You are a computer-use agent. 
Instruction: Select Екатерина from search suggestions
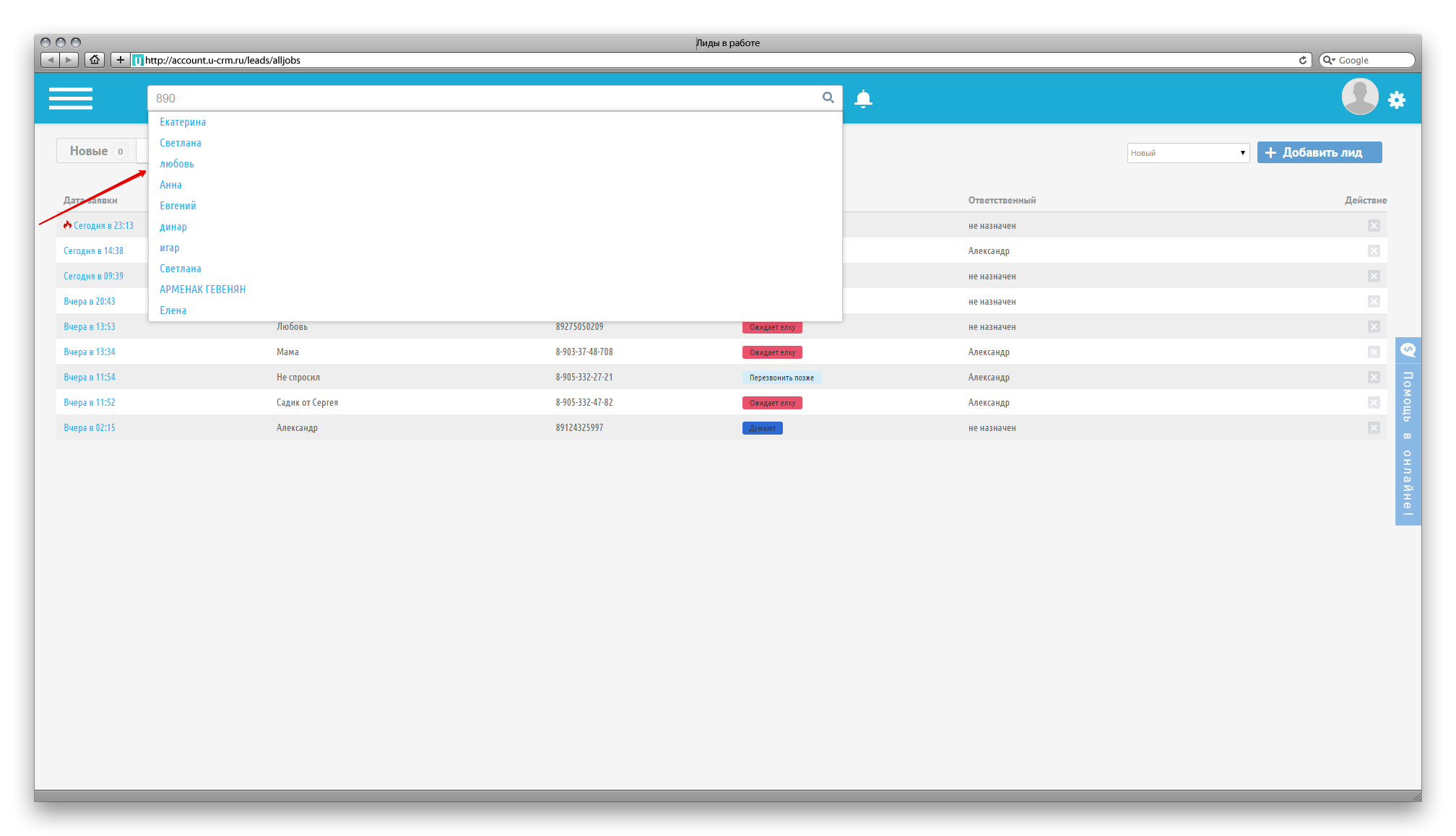click(x=183, y=122)
